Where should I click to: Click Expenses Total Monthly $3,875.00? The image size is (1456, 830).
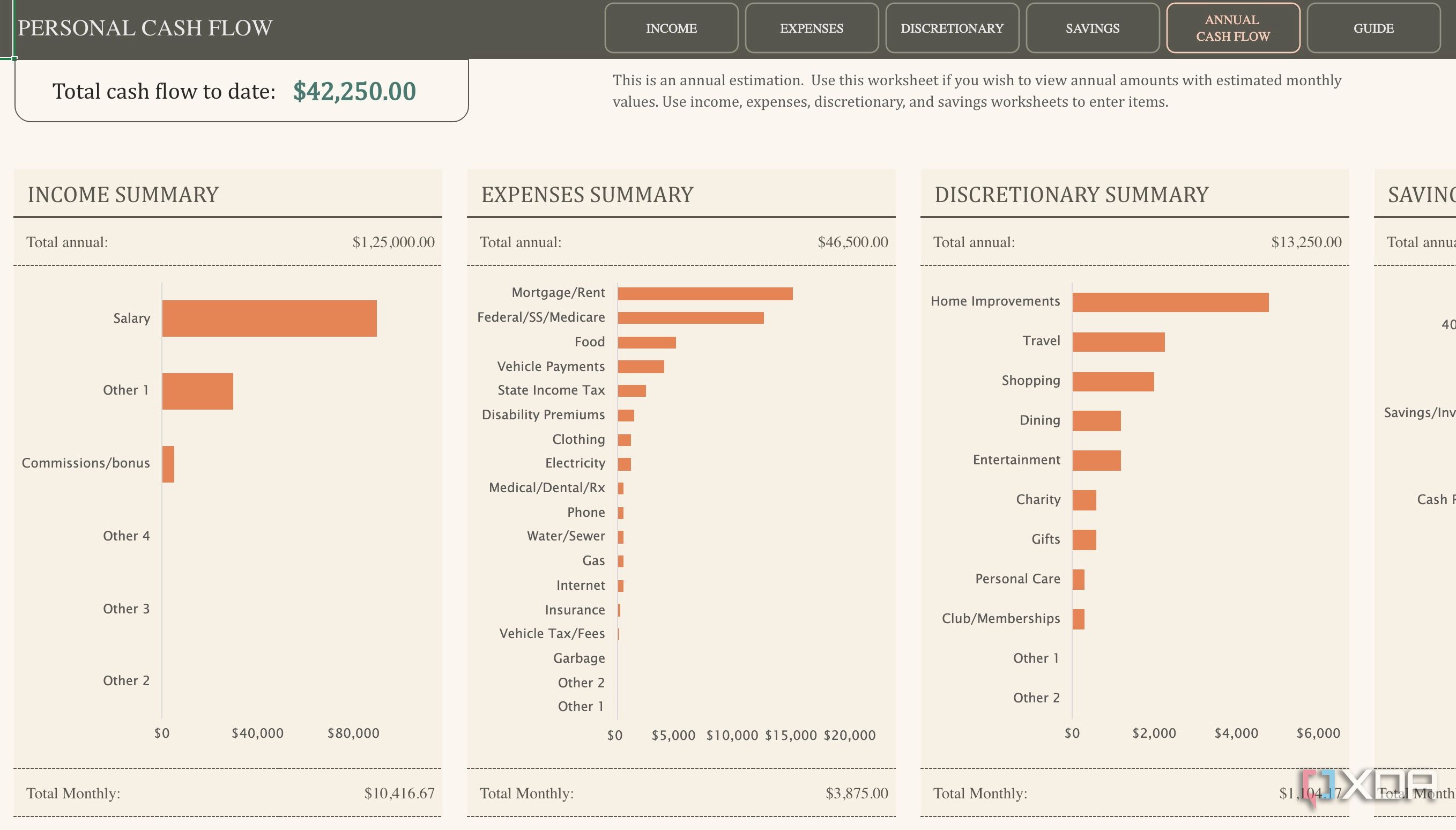(857, 794)
